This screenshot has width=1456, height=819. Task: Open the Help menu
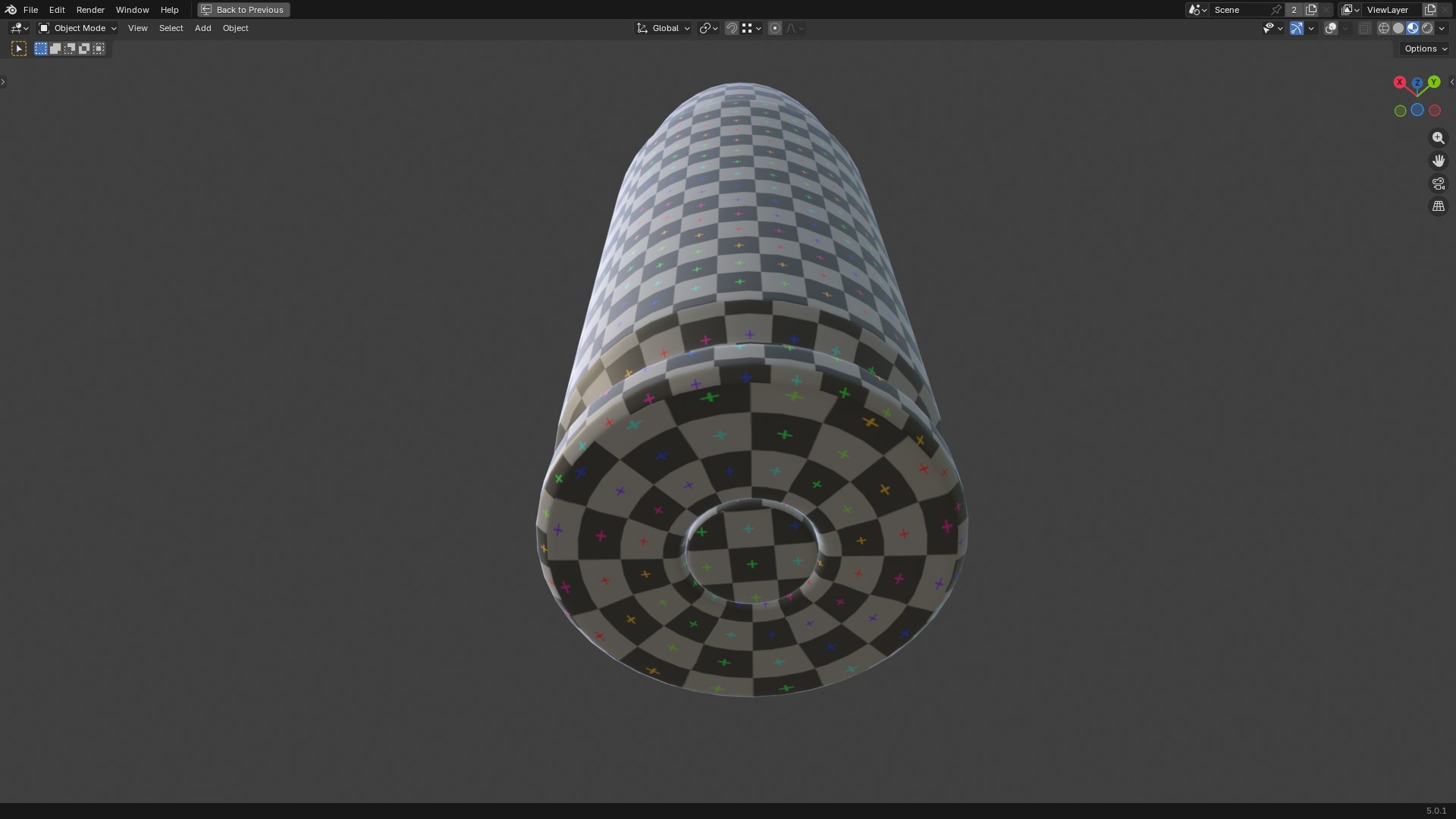169,10
